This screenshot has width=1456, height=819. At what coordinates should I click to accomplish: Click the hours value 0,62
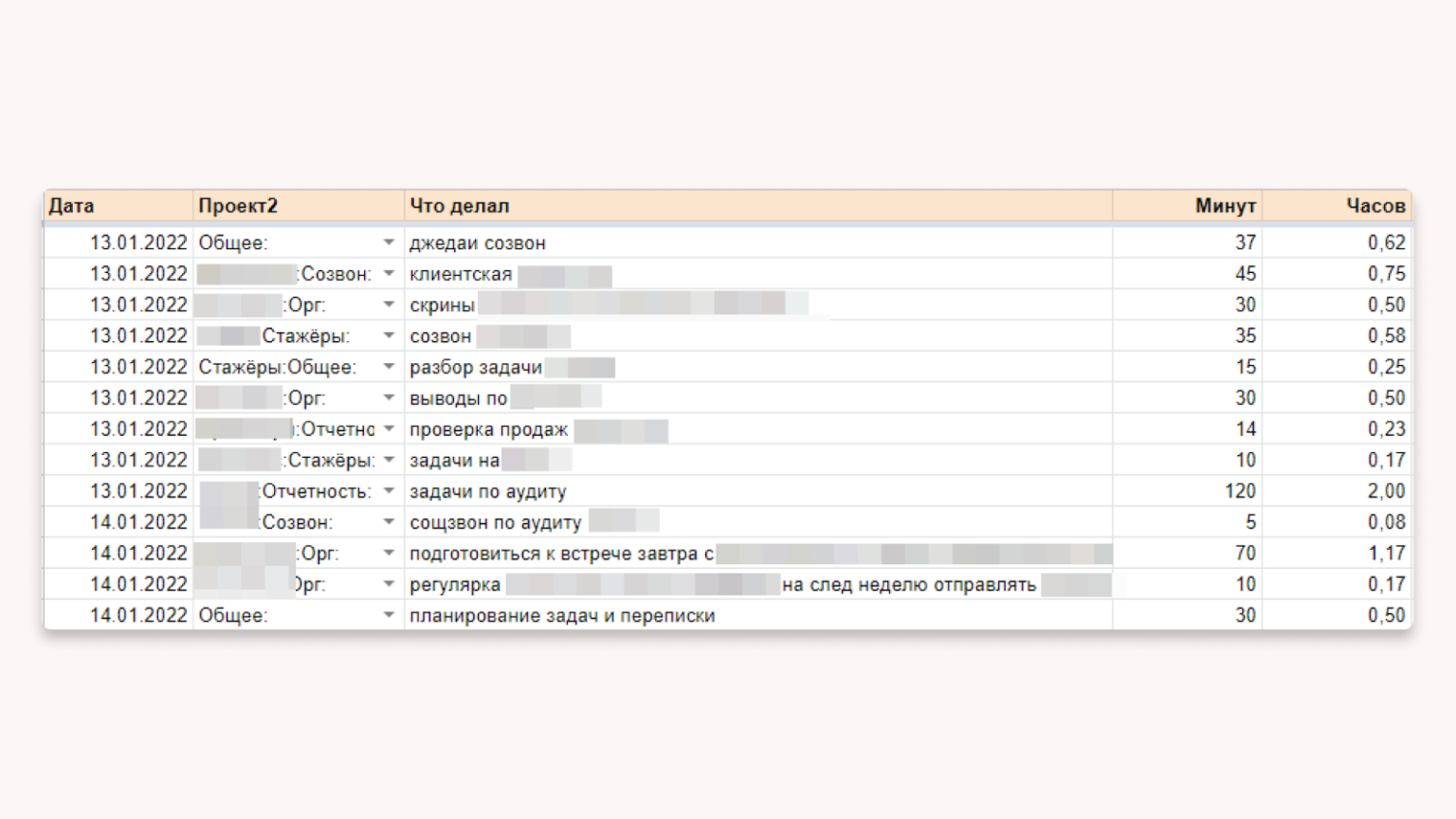pos(1387,243)
